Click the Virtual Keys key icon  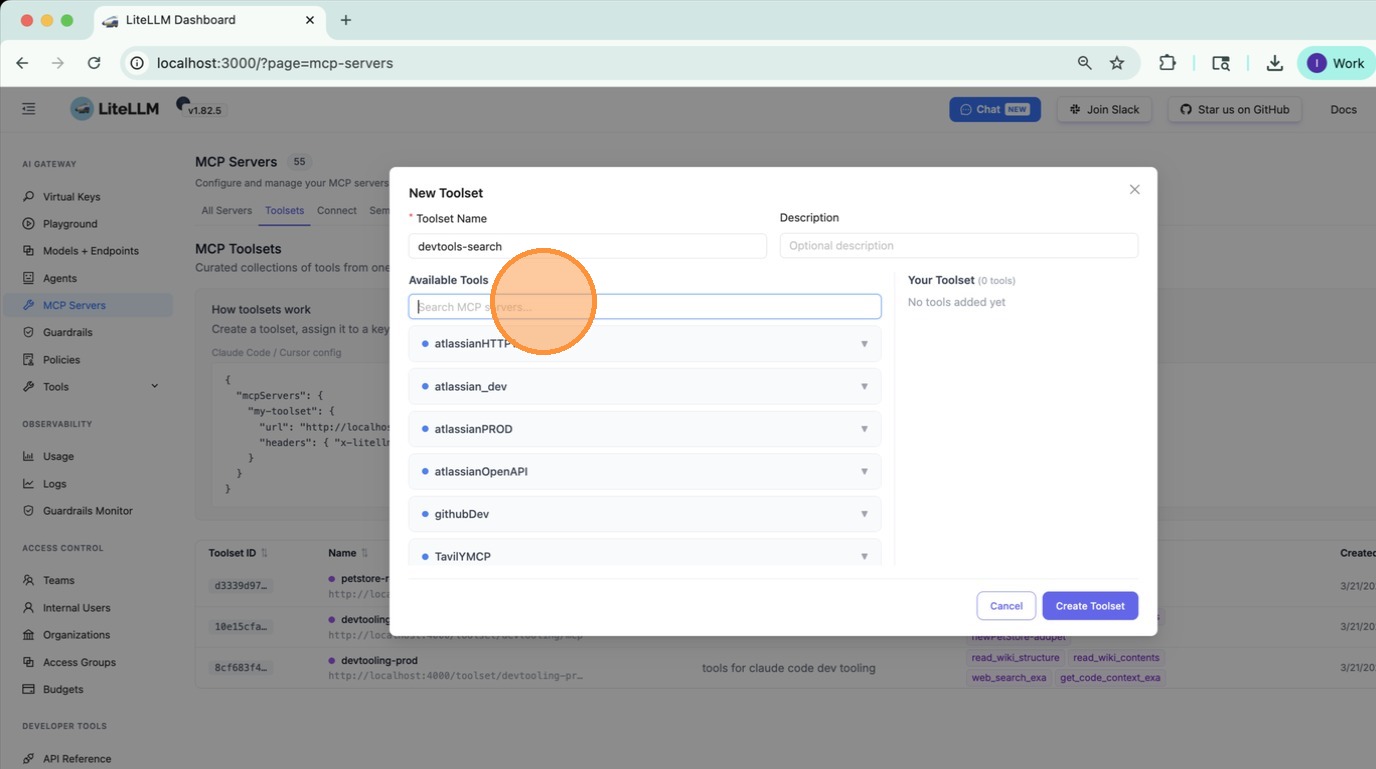click(x=28, y=197)
